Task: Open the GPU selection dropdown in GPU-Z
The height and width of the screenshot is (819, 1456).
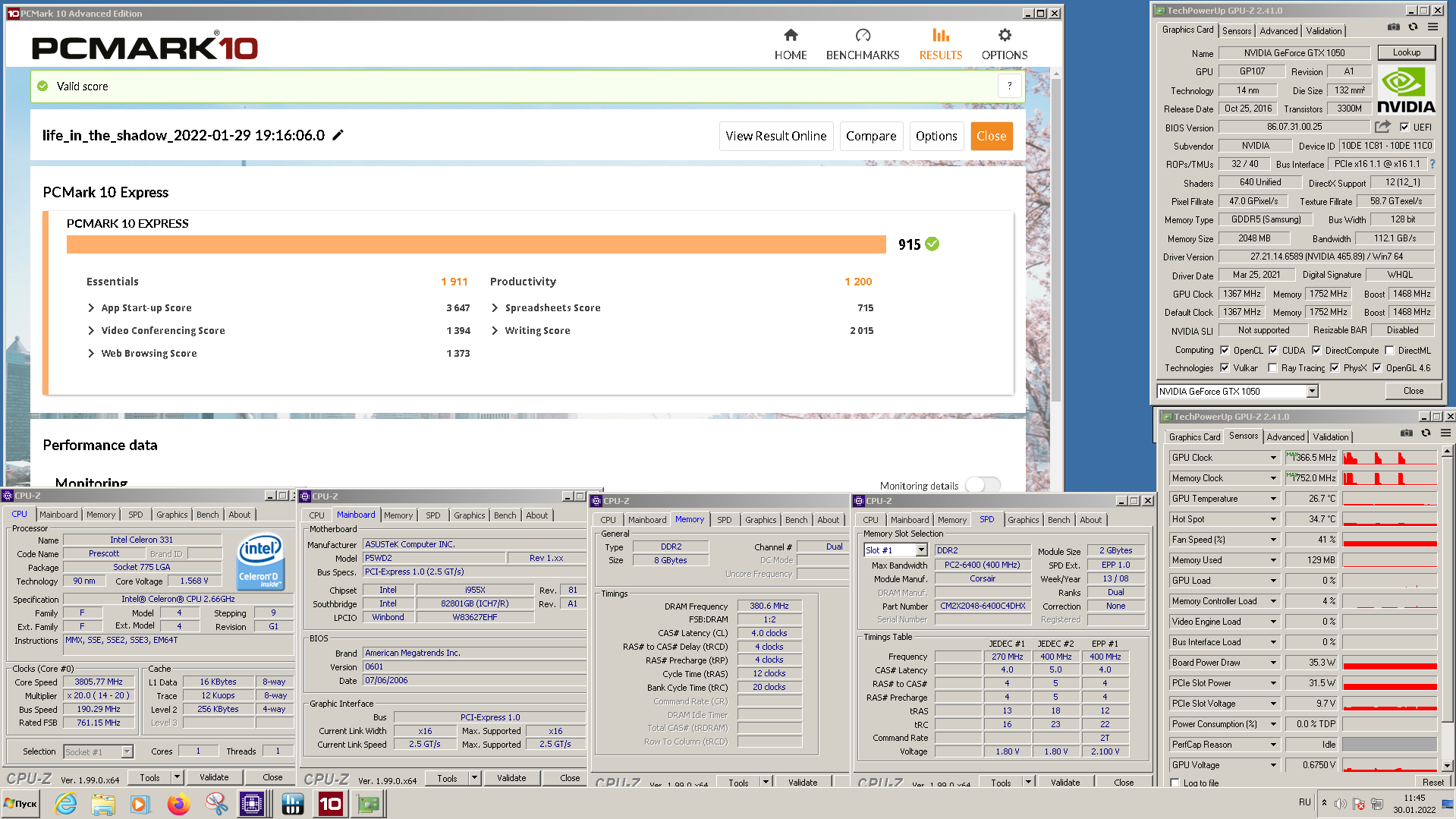Action: click(x=1313, y=392)
